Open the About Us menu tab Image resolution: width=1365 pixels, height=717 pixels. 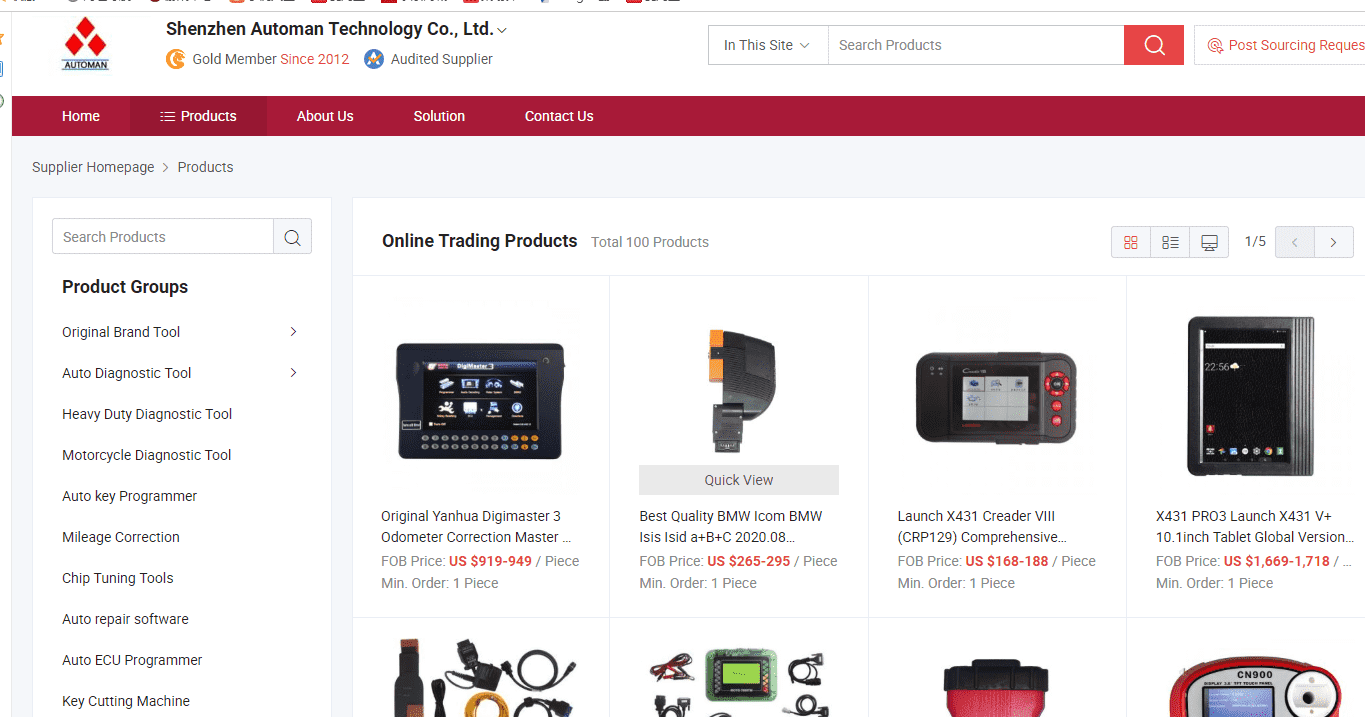(325, 116)
